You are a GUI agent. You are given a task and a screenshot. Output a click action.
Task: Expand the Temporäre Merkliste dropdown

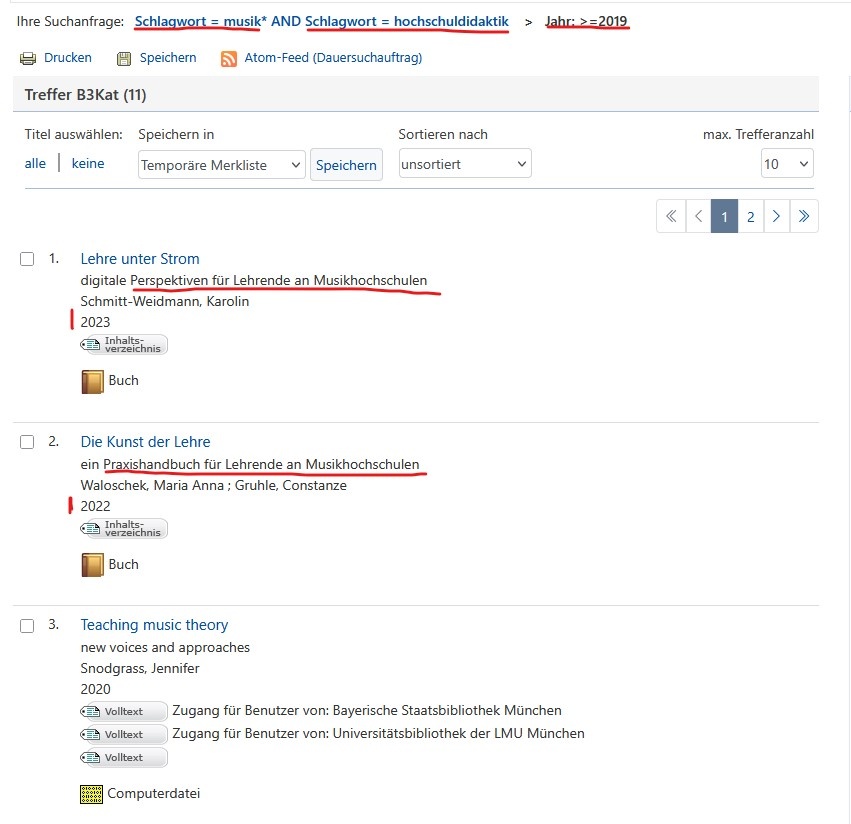coord(221,165)
